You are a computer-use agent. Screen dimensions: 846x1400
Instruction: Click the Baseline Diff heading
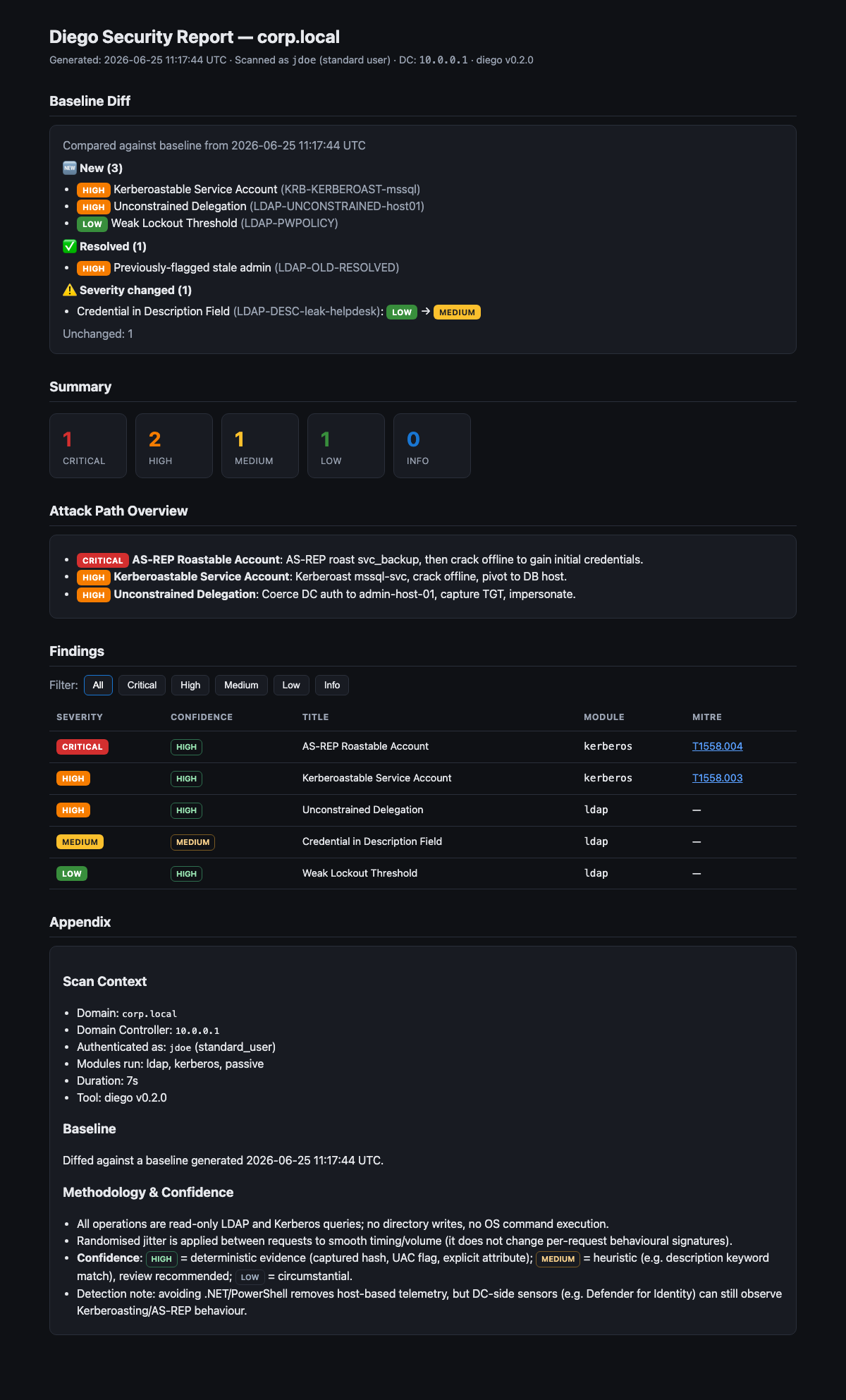pos(90,101)
